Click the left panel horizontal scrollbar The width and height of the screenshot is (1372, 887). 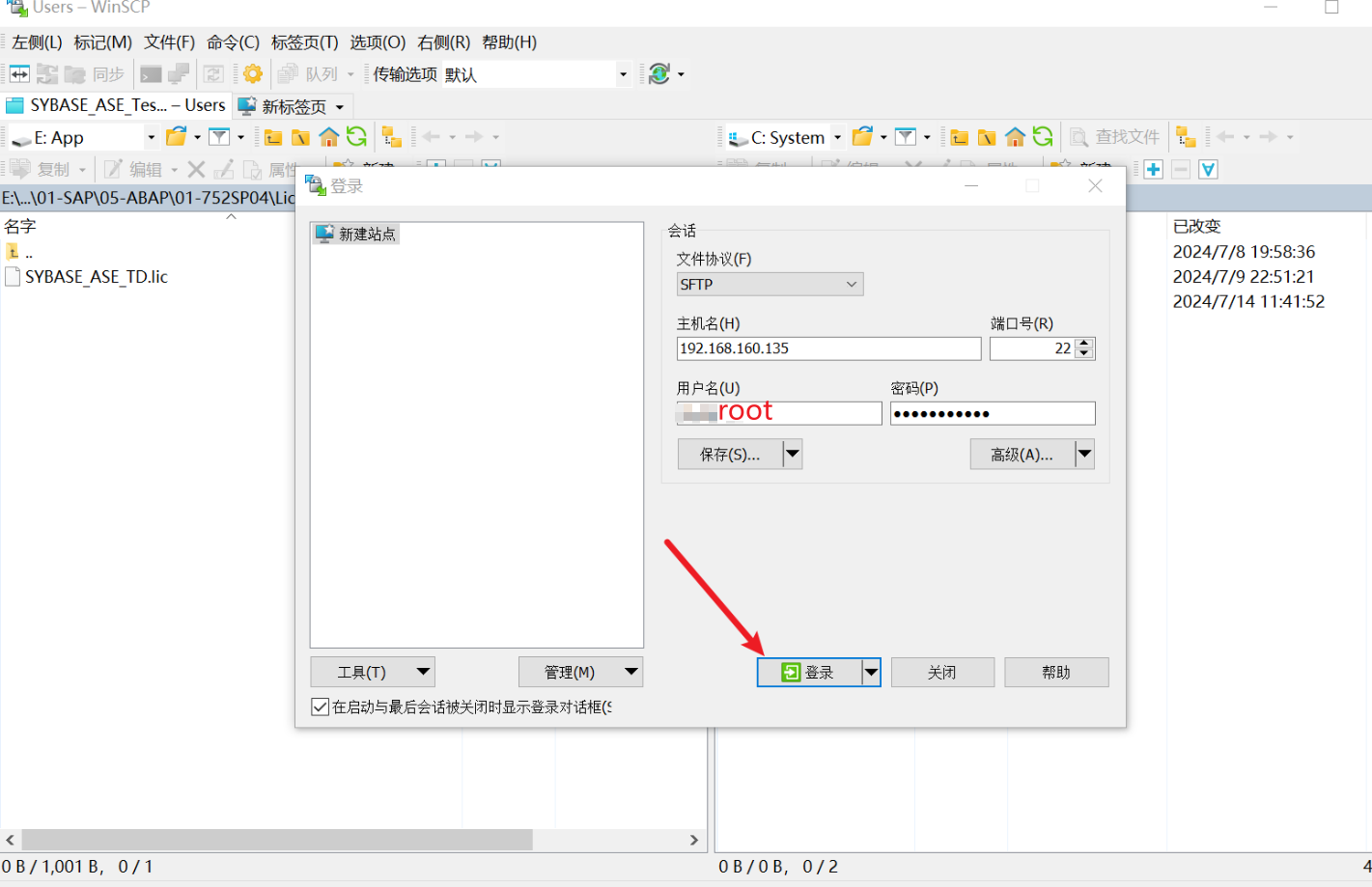pos(277,840)
